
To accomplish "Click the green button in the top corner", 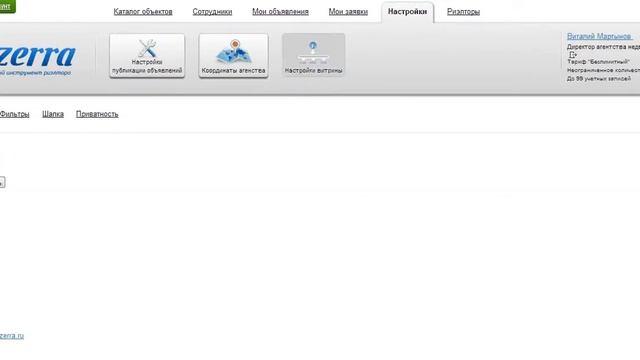I will pyautogui.click(x=7, y=6).
